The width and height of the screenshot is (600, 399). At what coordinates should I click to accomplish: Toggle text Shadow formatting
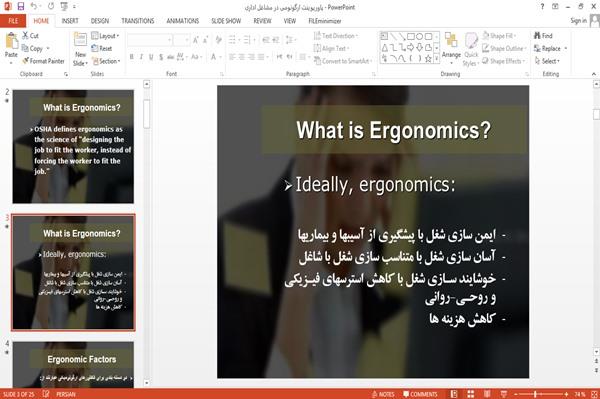point(161,57)
